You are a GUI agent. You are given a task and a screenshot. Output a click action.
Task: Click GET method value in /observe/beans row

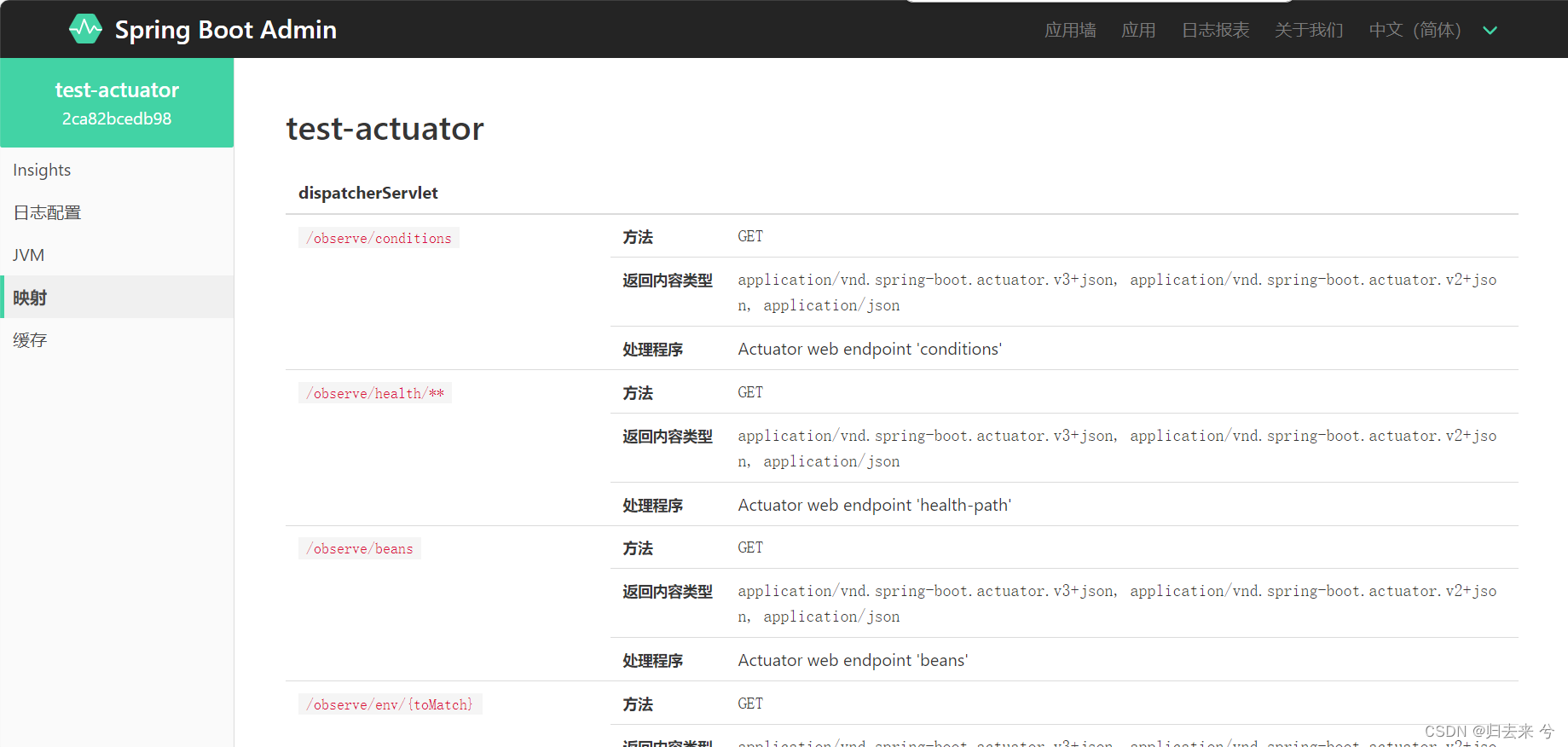pos(750,547)
